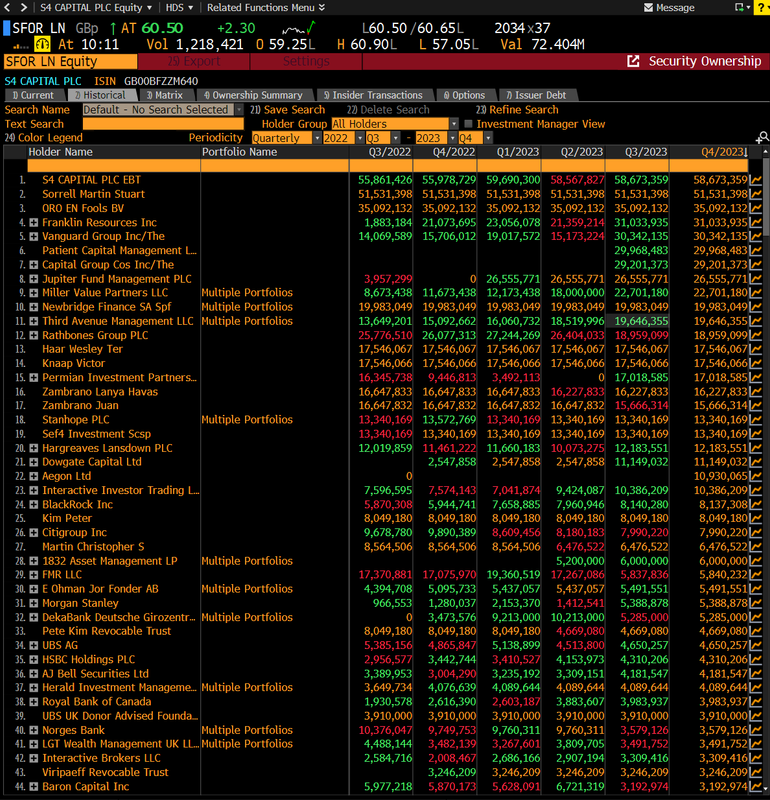Screen dimensions: 770x800
Task: Enable the Investment Manager View checkbox
Action: [468, 123]
